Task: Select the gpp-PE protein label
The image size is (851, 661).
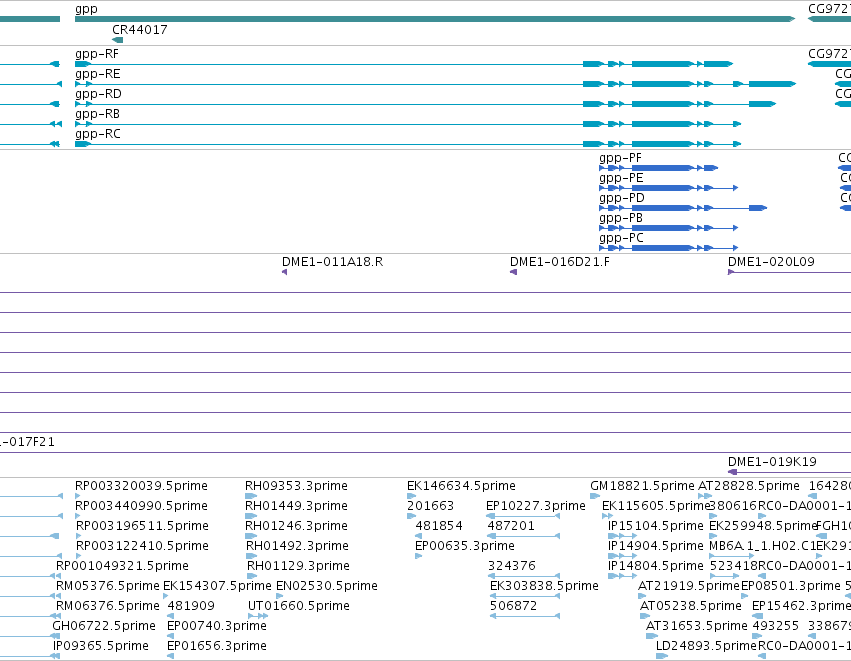Action: click(x=621, y=178)
